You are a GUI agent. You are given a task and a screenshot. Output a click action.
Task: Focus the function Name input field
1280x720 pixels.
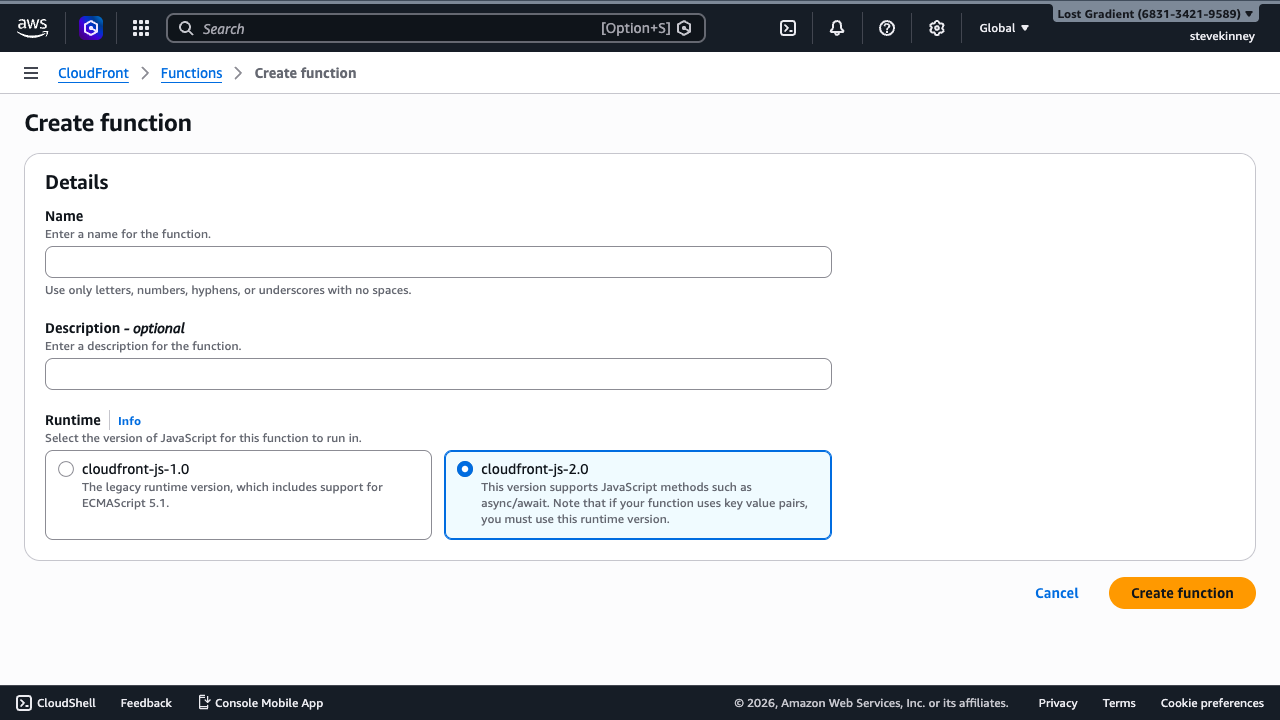pos(438,262)
